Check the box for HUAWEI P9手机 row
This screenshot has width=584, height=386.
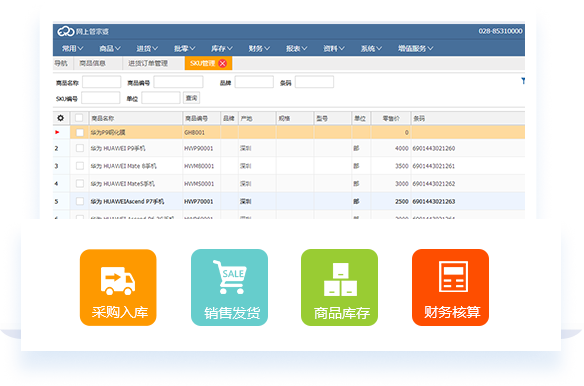pyautogui.click(x=80, y=148)
